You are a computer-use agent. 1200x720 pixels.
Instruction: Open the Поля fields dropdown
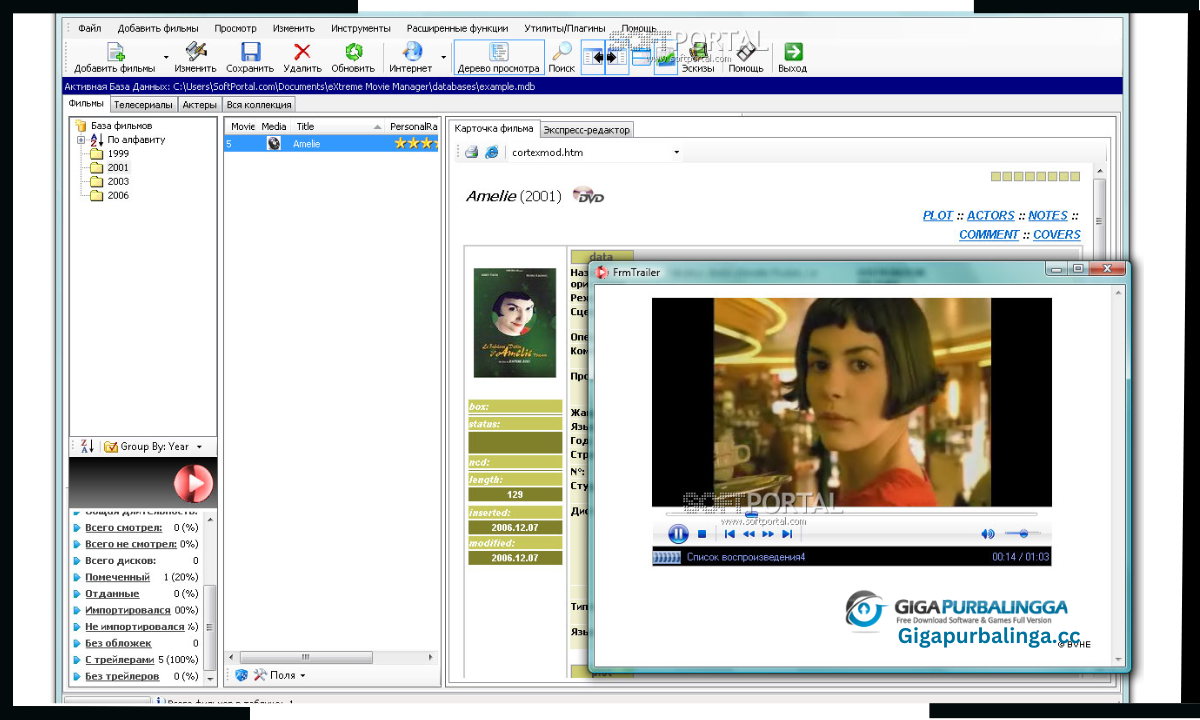303,676
